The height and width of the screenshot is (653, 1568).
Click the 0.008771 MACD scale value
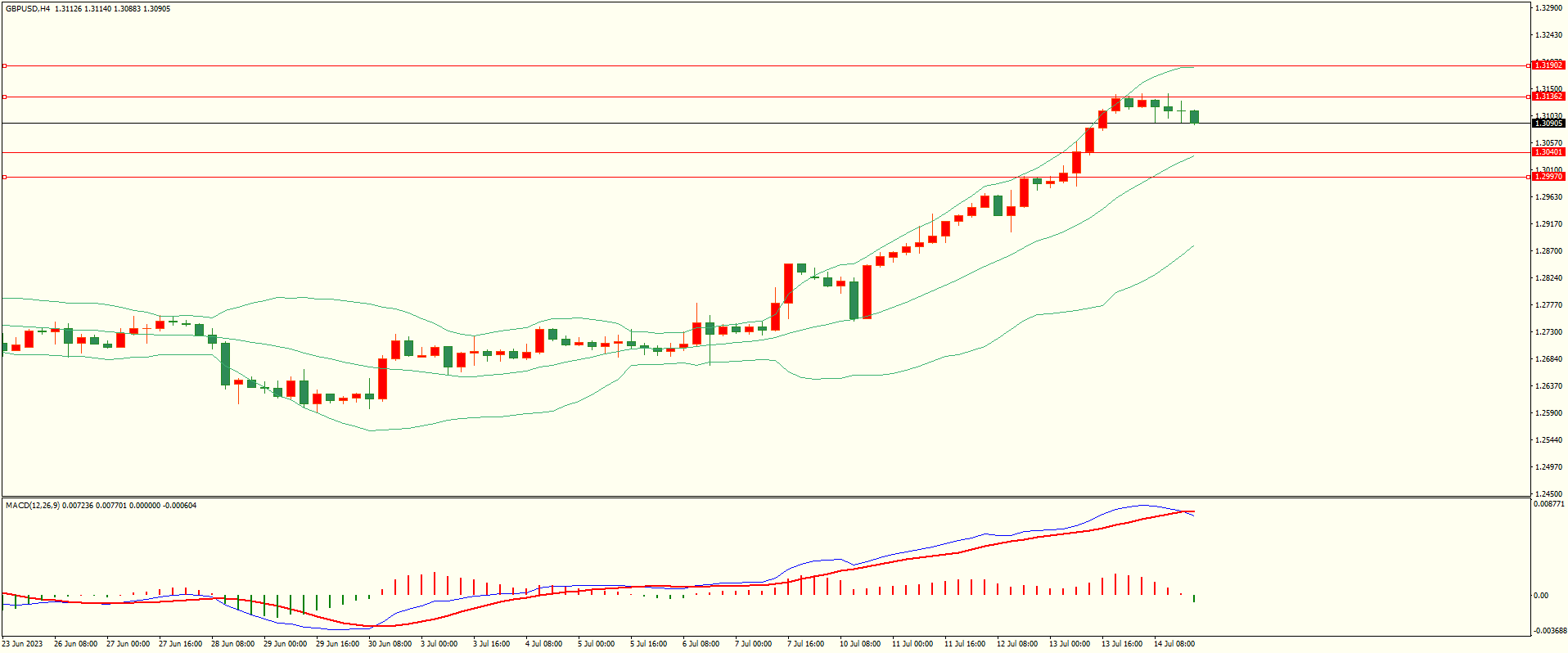click(1549, 504)
